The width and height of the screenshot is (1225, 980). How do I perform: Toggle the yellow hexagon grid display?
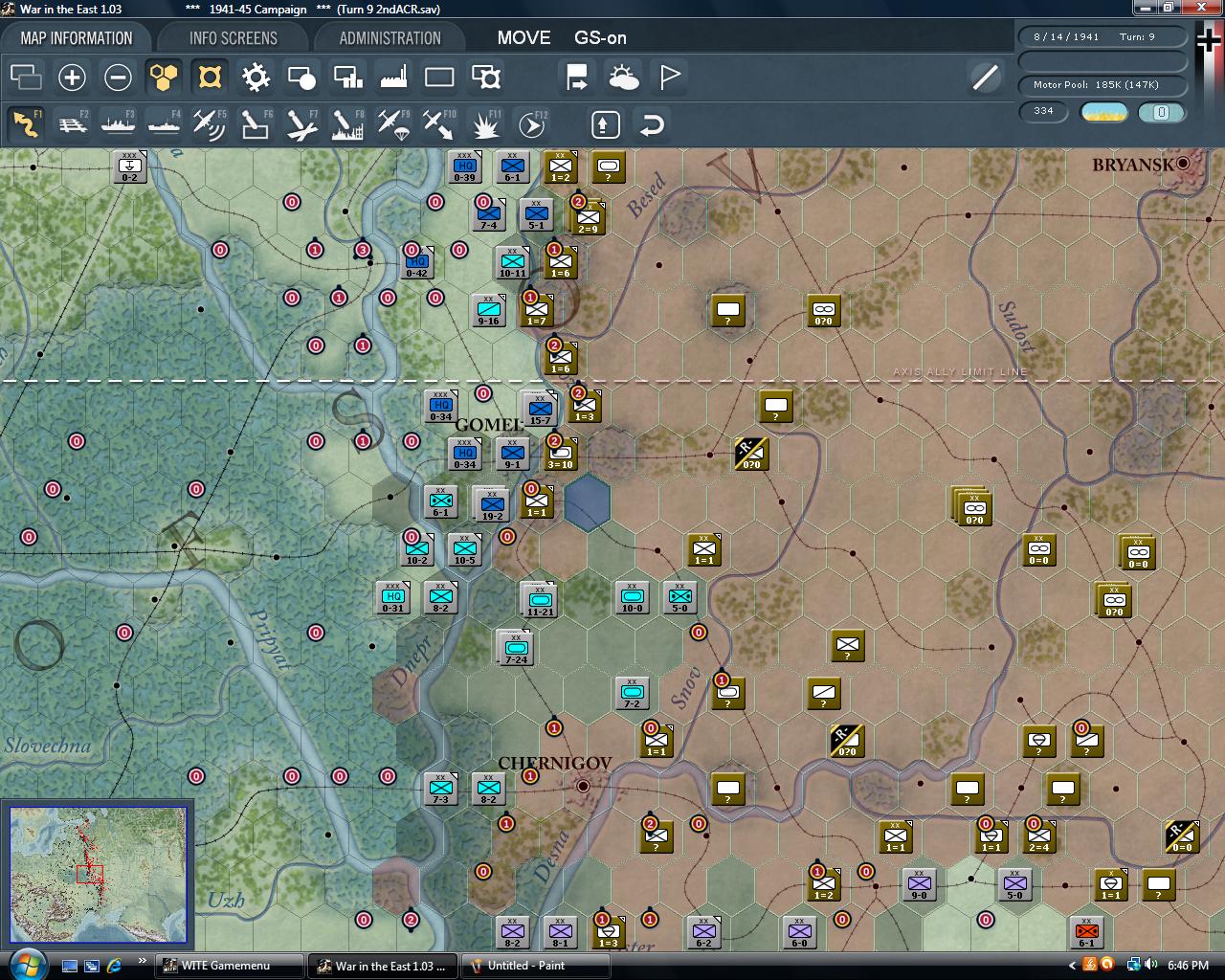(x=164, y=77)
